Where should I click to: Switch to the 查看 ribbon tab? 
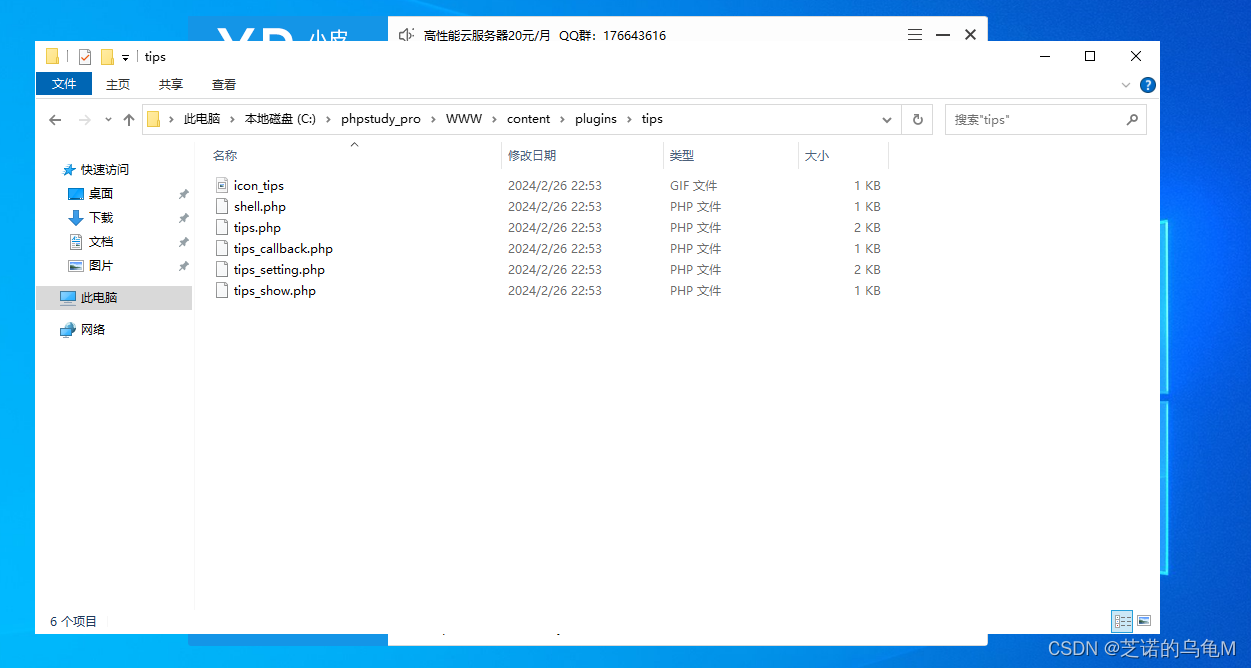[224, 84]
